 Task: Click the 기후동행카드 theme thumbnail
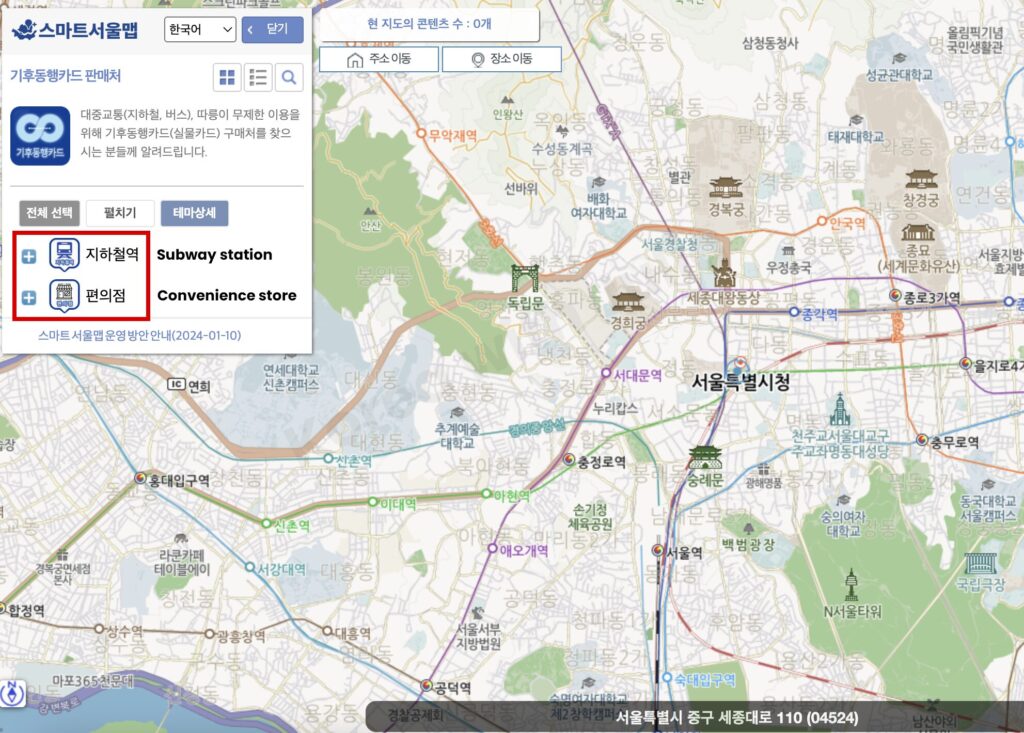coord(40,135)
